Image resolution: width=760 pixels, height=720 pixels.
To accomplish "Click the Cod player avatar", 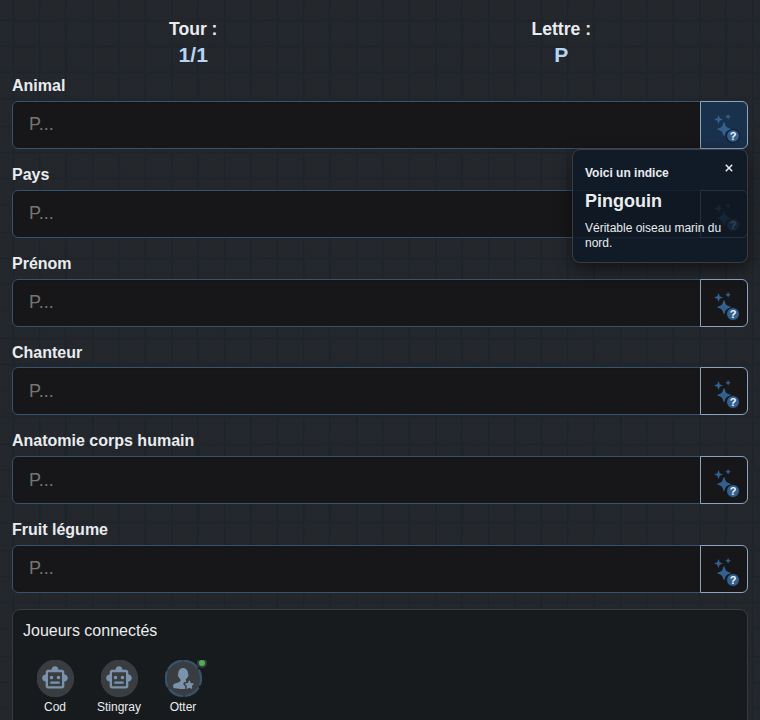I will coord(55,678).
